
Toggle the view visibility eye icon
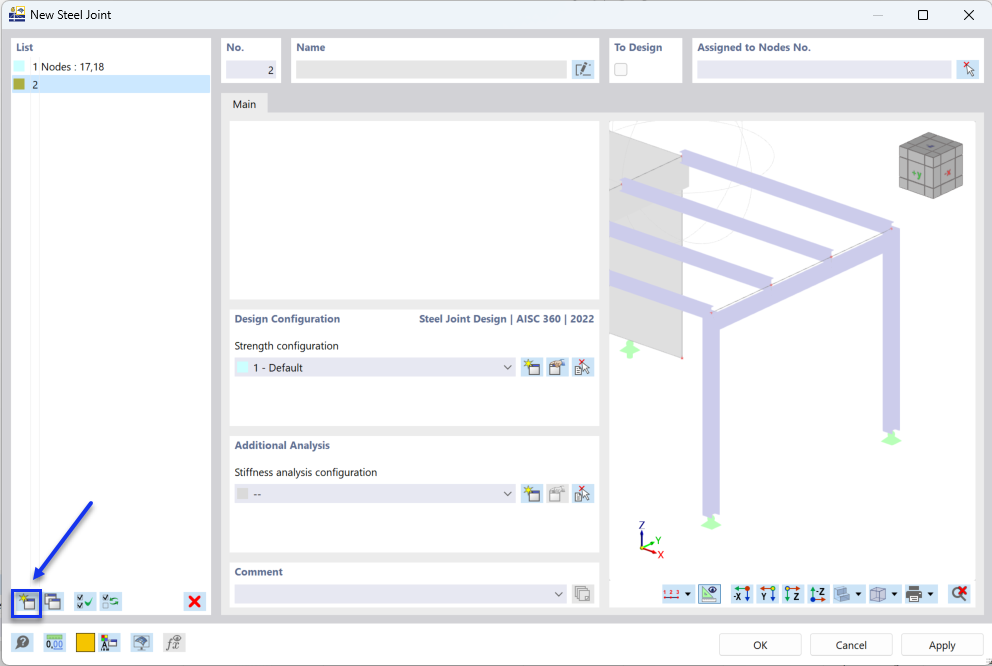click(x=709, y=594)
